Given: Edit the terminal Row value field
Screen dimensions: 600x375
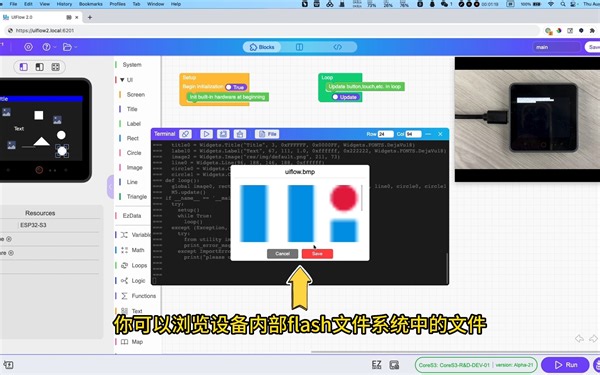Looking at the screenshot, I should 385,134.
